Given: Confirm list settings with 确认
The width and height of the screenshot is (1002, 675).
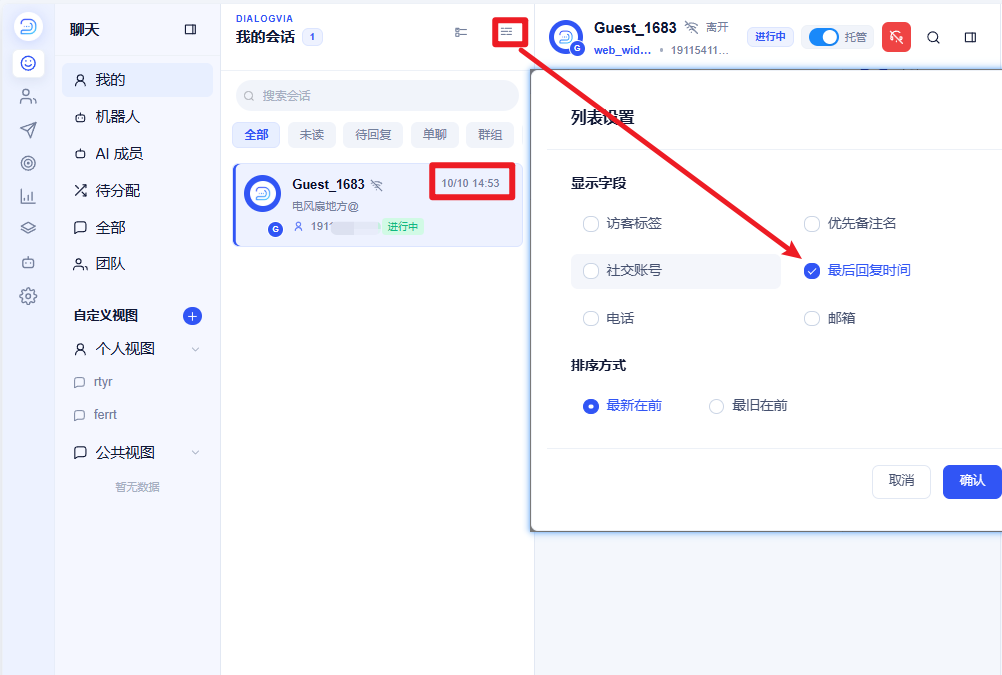Looking at the screenshot, I should click(972, 481).
